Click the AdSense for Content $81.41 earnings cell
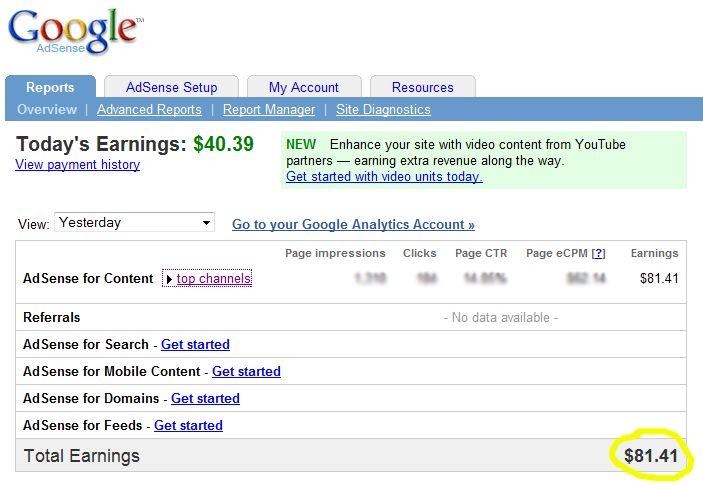This screenshot has width=703, height=486. [659, 278]
